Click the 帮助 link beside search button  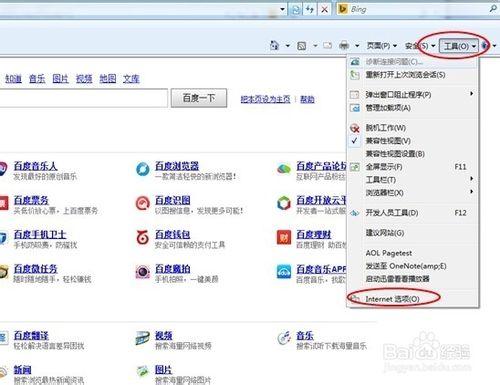pos(307,99)
